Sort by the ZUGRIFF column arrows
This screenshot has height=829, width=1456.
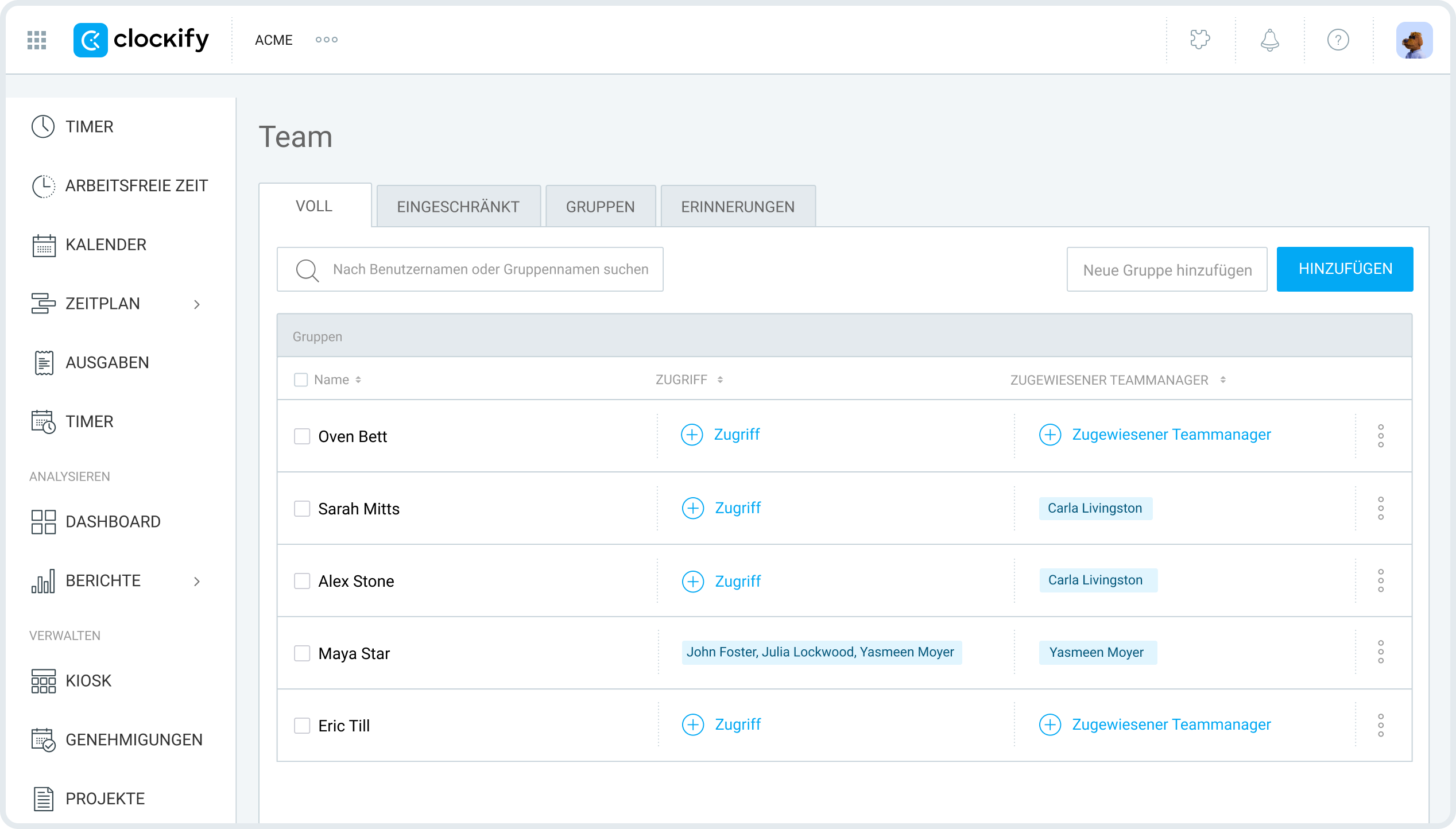pyautogui.click(x=720, y=379)
